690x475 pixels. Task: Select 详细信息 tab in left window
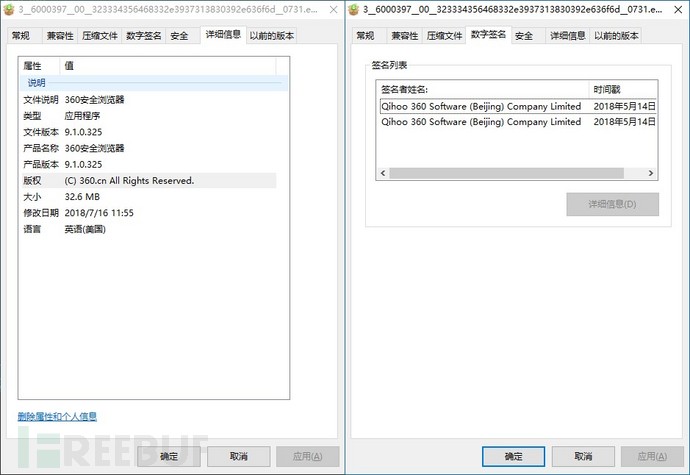click(223, 34)
